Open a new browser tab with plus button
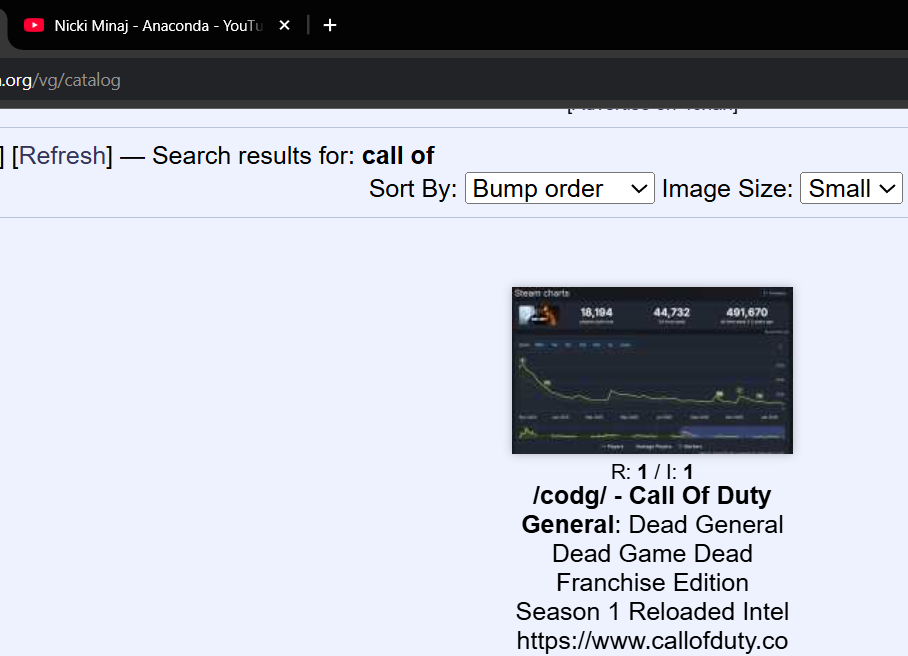The image size is (908, 656). coord(329,25)
